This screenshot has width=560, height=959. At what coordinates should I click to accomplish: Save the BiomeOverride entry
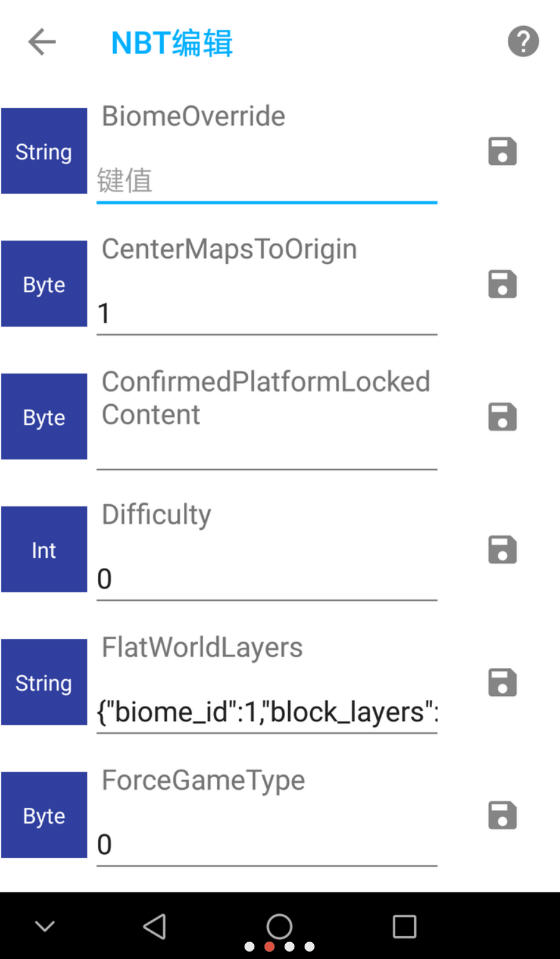(503, 152)
